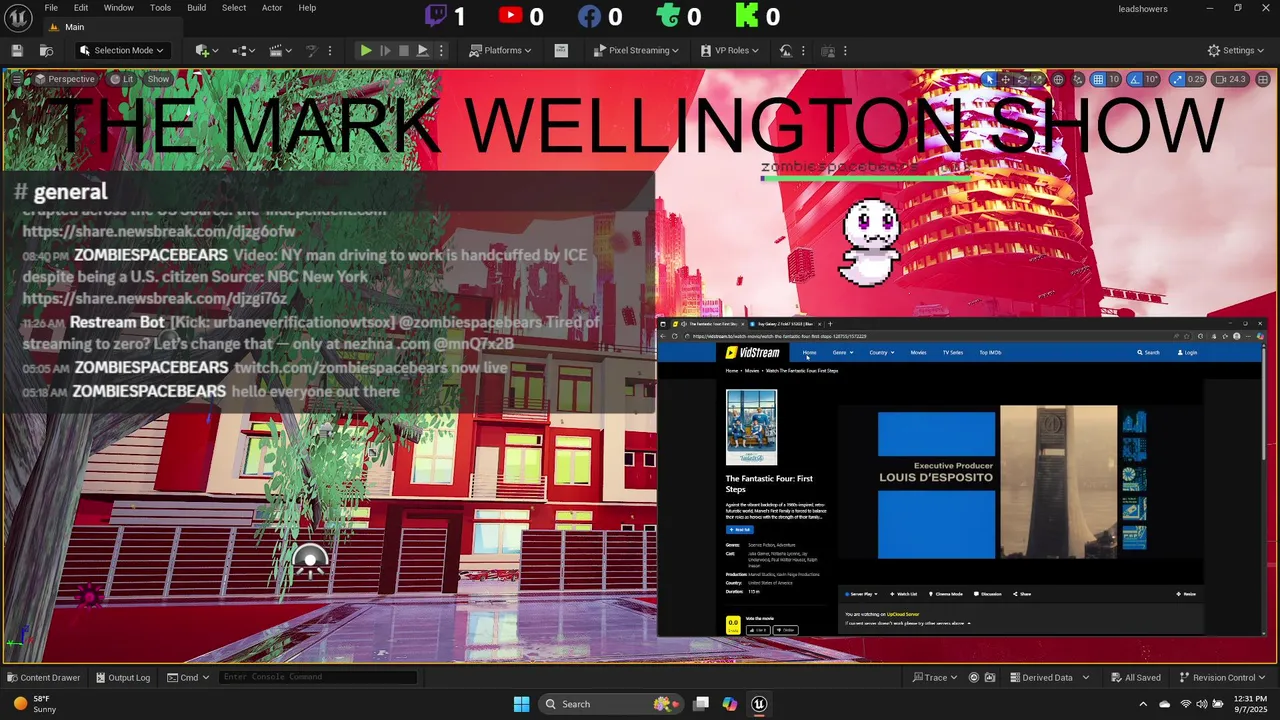Start Play in Editor with green play button
Viewport: 1280px width, 720px height.
(366, 50)
